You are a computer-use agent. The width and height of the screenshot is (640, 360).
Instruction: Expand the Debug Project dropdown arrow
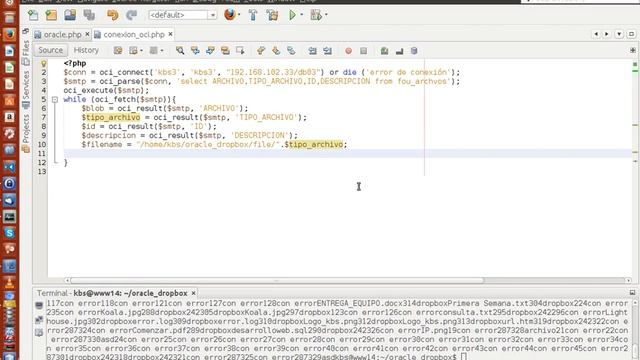pos(326,15)
